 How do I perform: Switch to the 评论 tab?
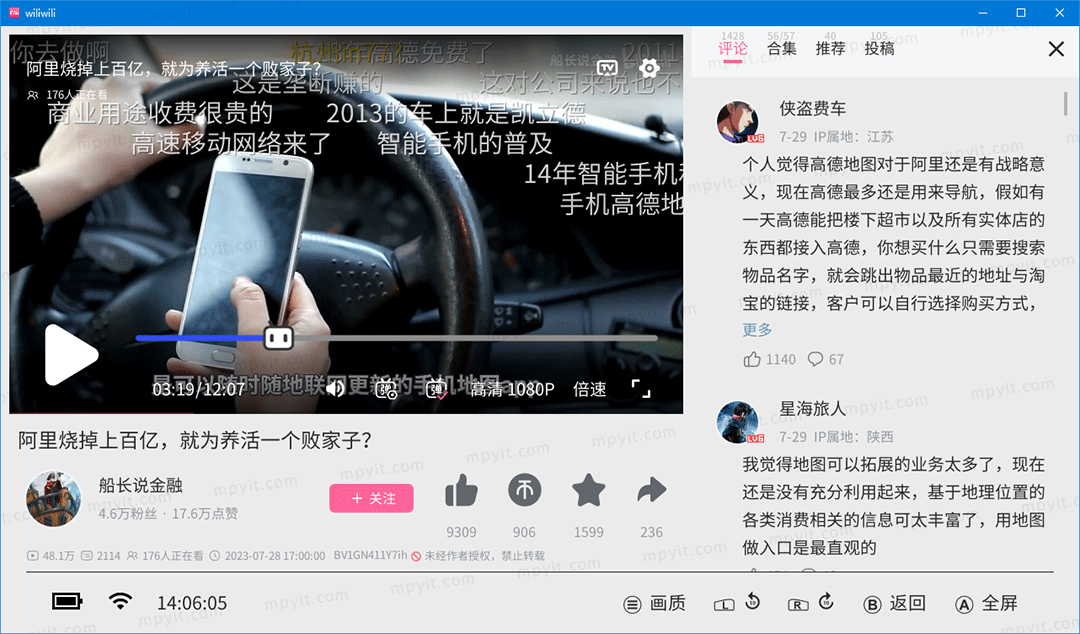pos(732,48)
